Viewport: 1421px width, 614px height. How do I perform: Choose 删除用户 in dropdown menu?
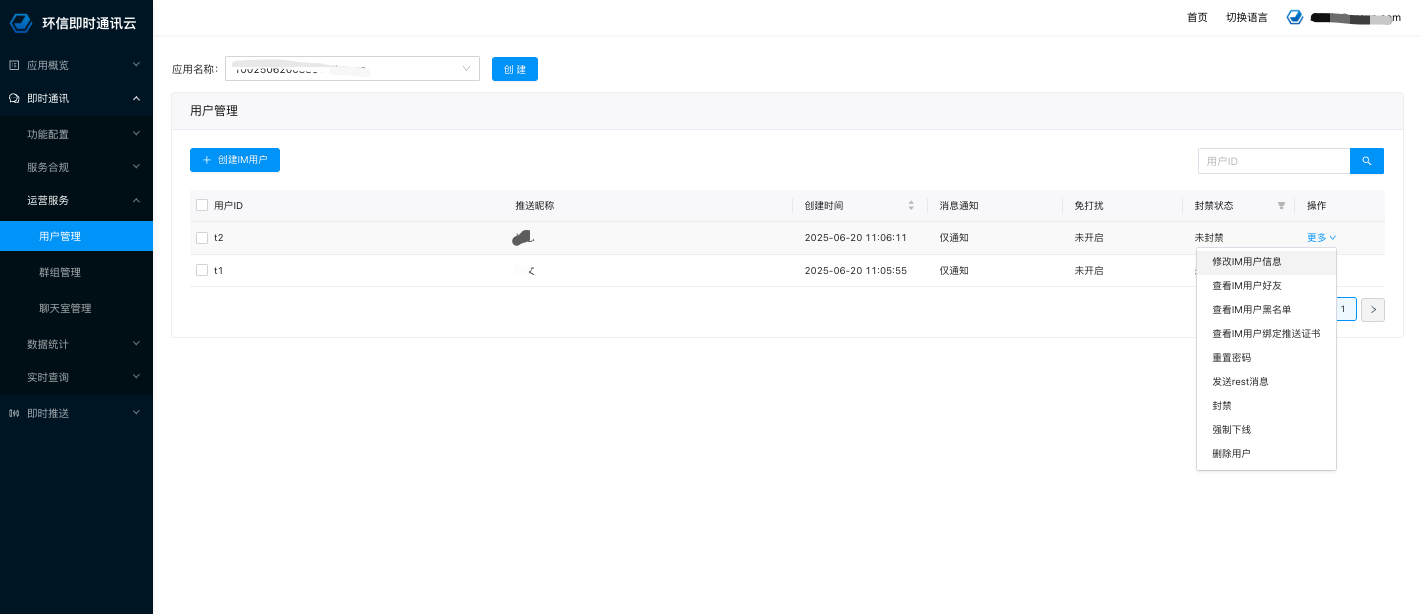coord(1231,454)
